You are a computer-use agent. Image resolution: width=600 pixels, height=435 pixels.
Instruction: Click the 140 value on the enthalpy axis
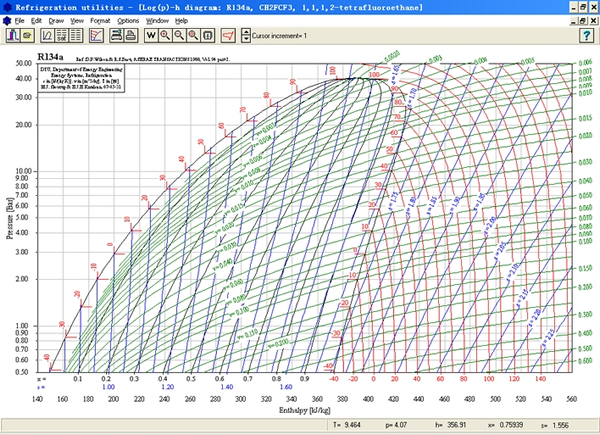coord(37,399)
